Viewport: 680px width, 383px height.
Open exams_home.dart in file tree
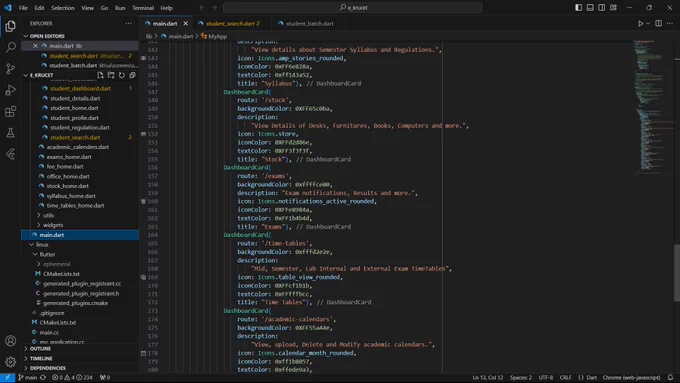[69, 157]
